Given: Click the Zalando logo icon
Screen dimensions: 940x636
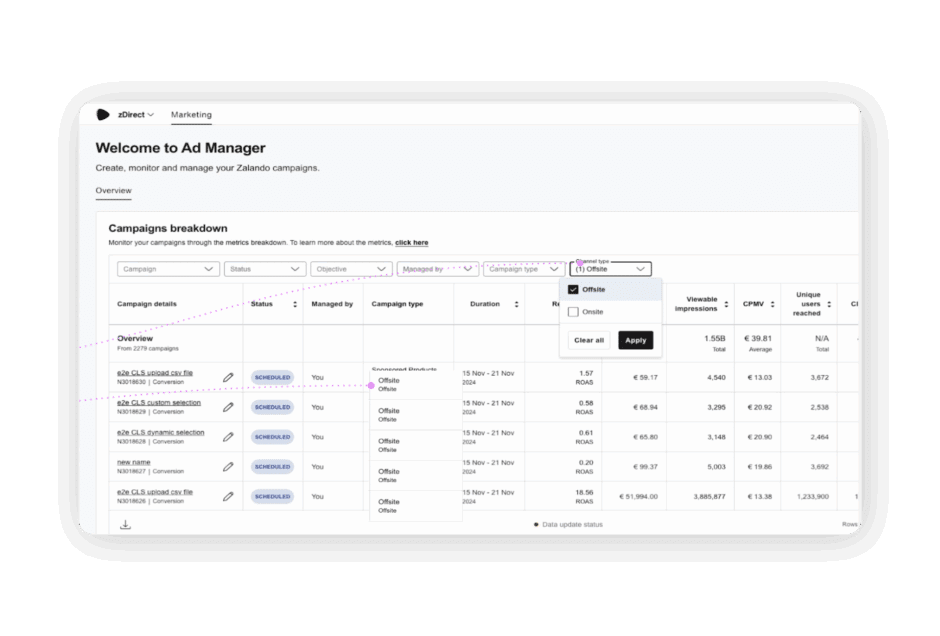Looking at the screenshot, I should (x=103, y=114).
